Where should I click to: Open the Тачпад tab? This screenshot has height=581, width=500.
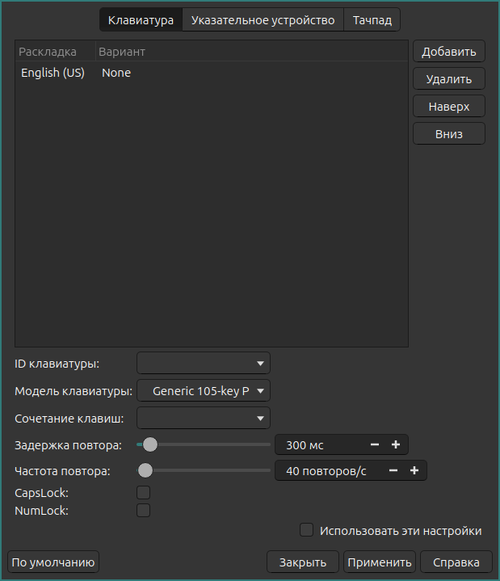tap(372, 20)
